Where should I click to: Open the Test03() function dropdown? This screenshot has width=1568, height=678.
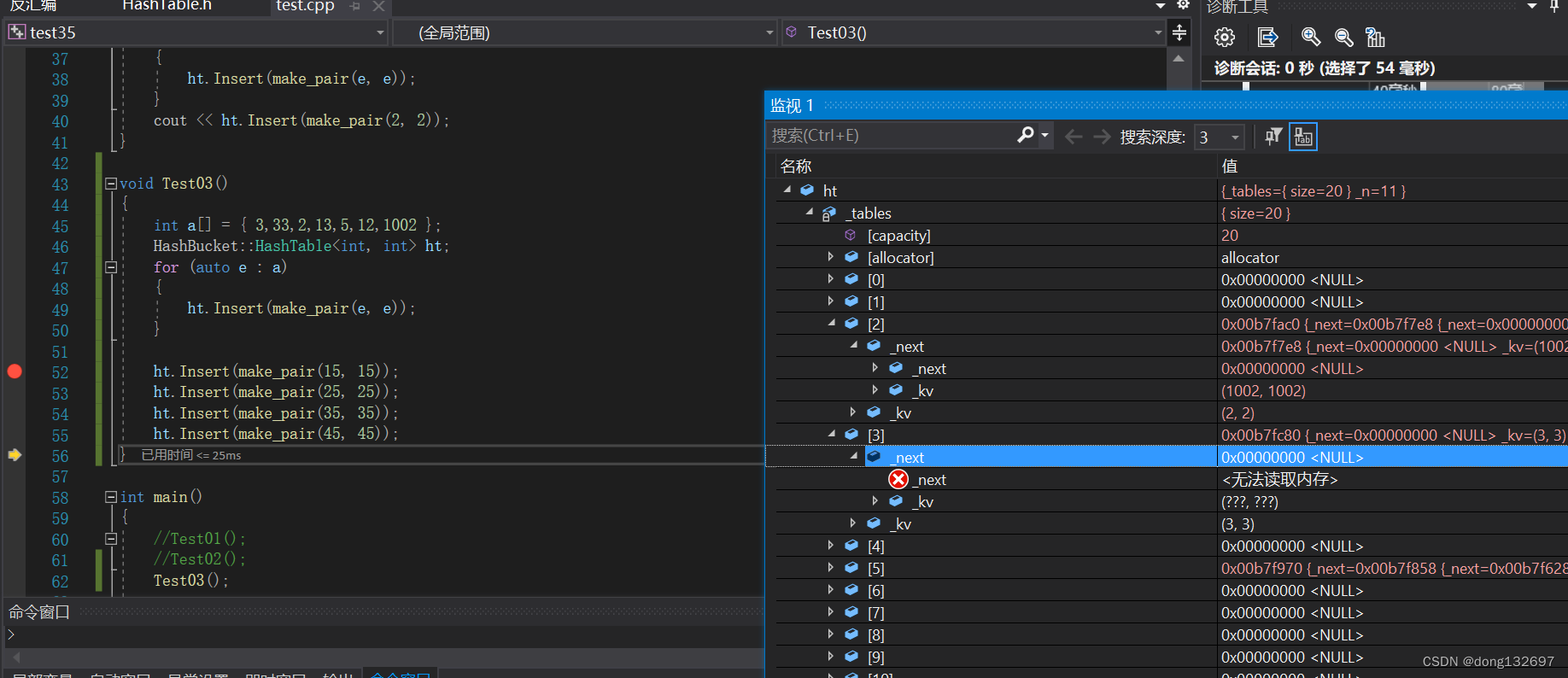pyautogui.click(x=1158, y=32)
